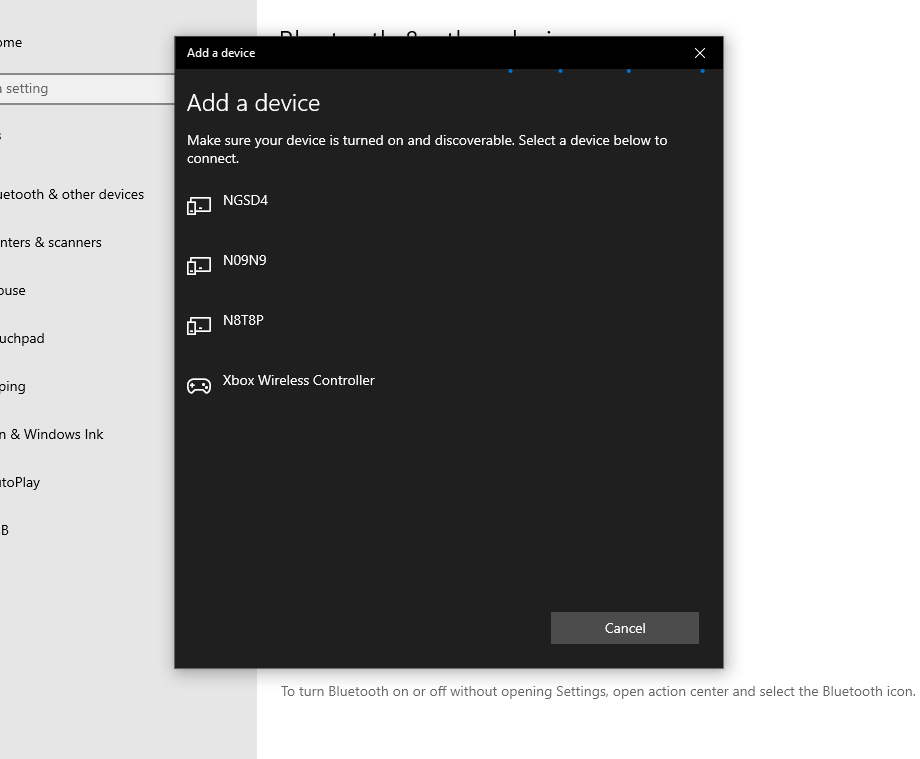Open USB settings in the sidebar
Image resolution: width=920 pixels, height=759 pixels.
click(5, 530)
